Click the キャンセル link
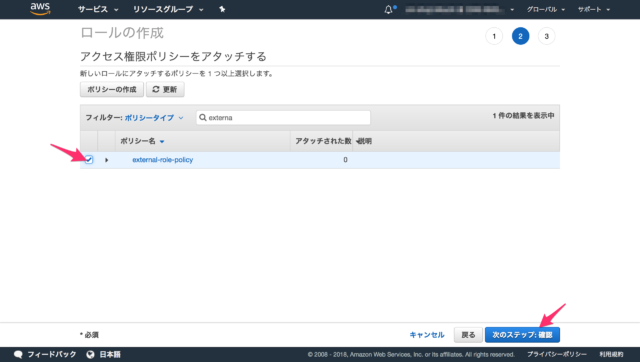 (x=427, y=335)
